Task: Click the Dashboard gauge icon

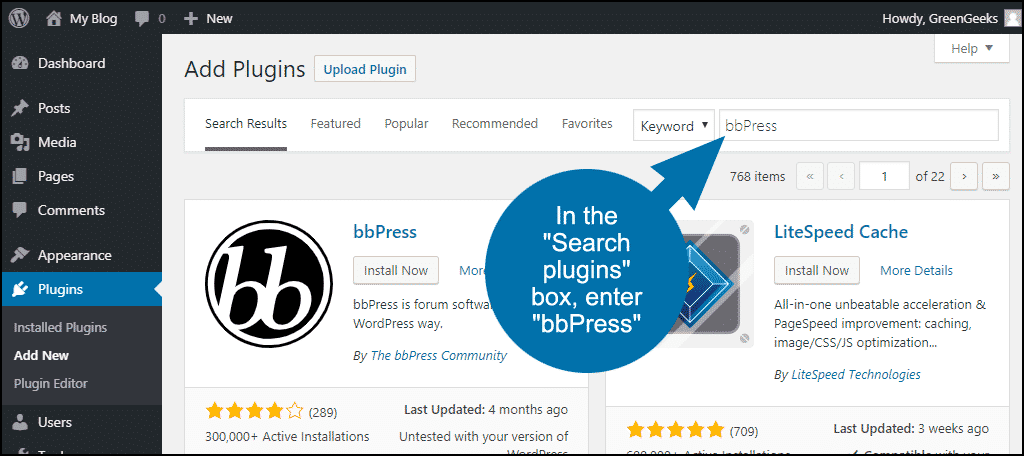Action: pyautogui.click(x=20, y=63)
